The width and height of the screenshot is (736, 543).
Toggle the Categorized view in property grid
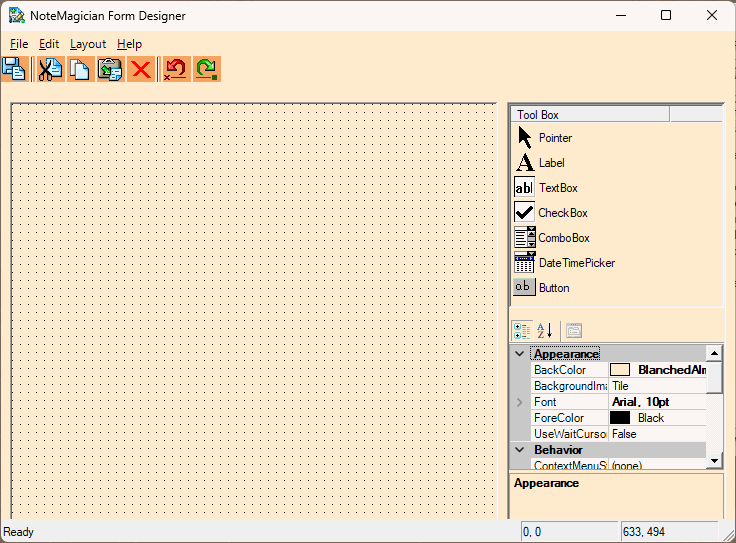coord(522,330)
